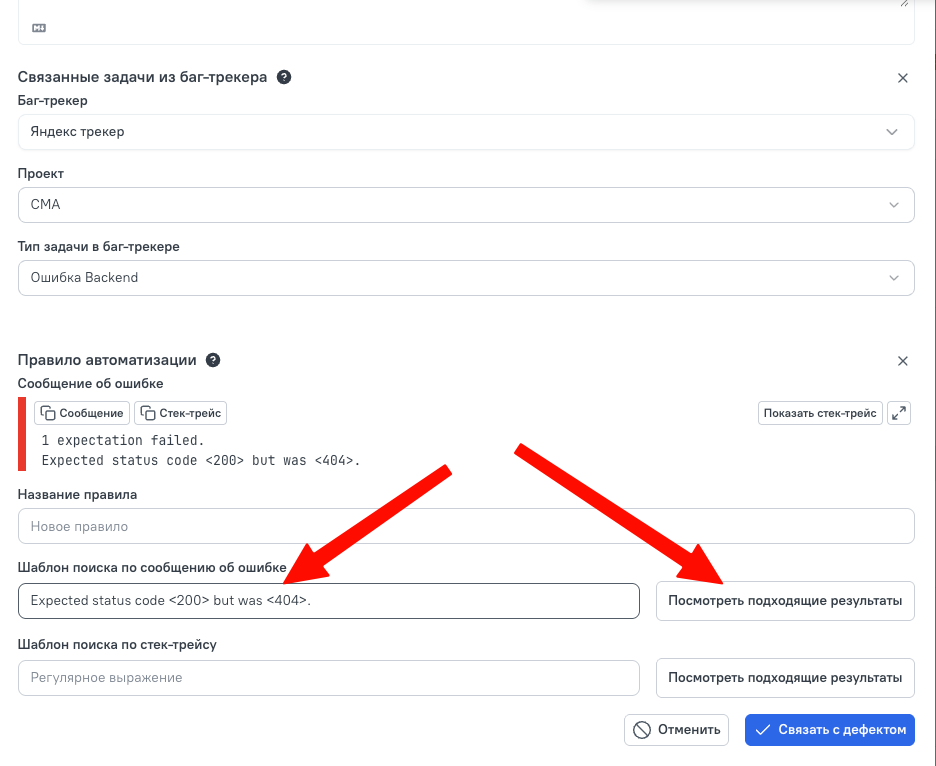The image size is (936, 766).
Task: Expand error message to fullscreen view
Action: [899, 413]
